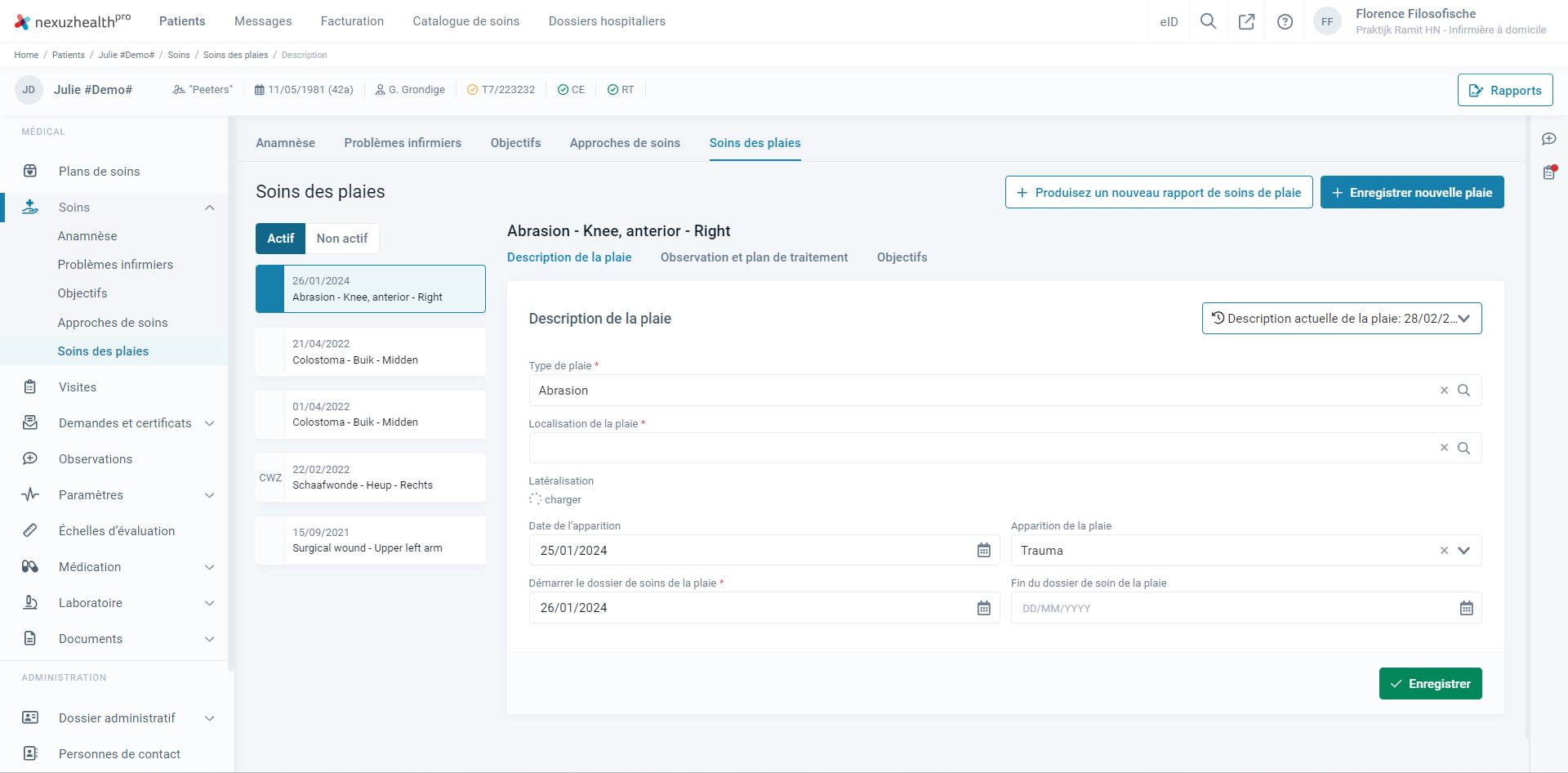Open the FF user avatar
This screenshot has width=1568, height=773.
click(1327, 21)
